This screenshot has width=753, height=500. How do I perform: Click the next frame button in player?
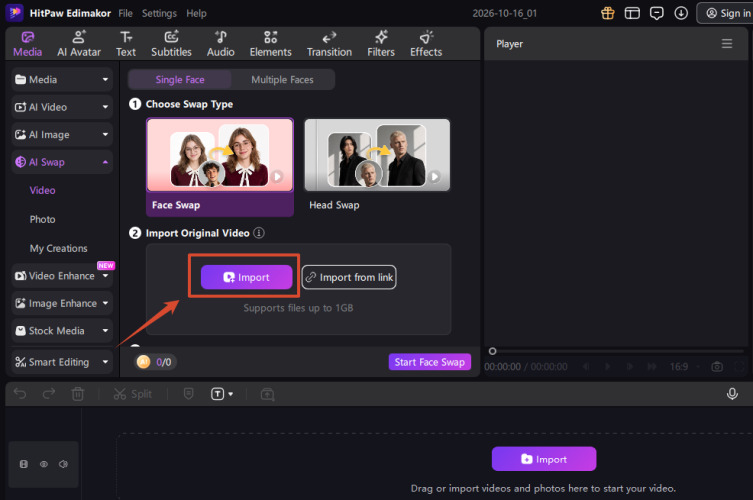pyautogui.click(x=630, y=367)
